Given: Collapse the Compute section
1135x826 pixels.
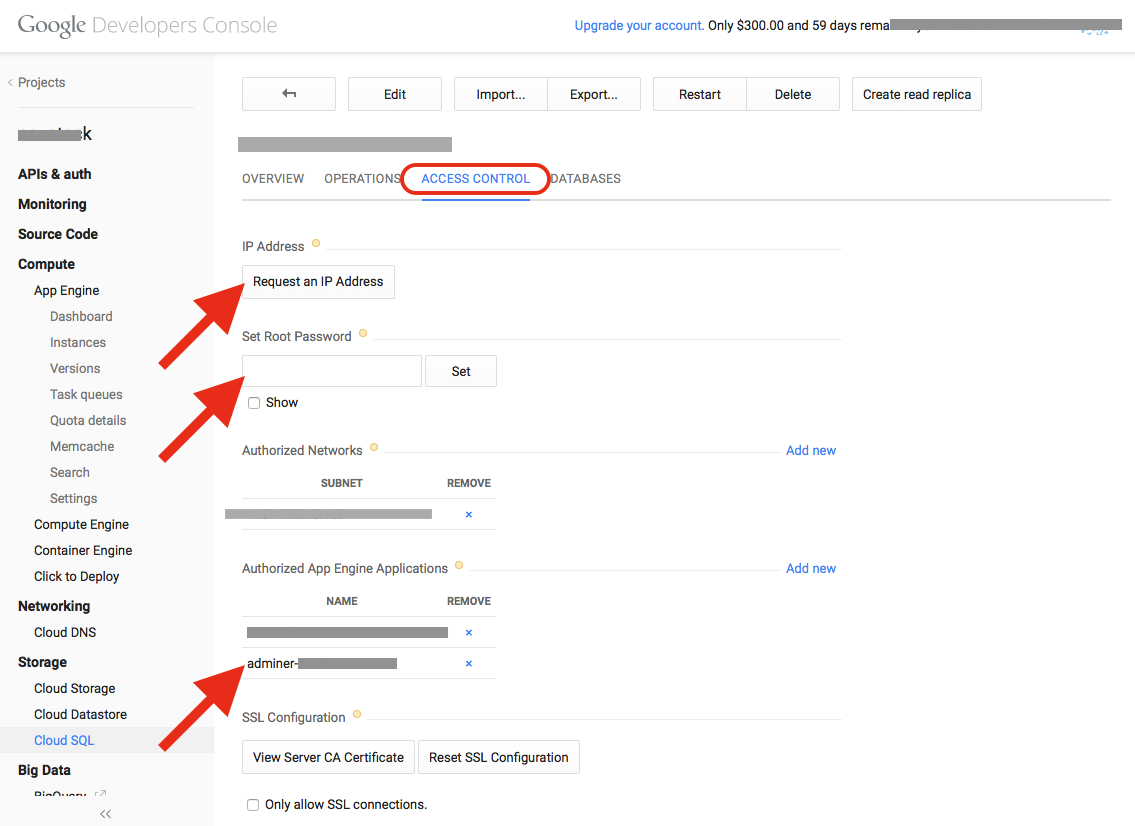Looking at the screenshot, I should tap(46, 264).
